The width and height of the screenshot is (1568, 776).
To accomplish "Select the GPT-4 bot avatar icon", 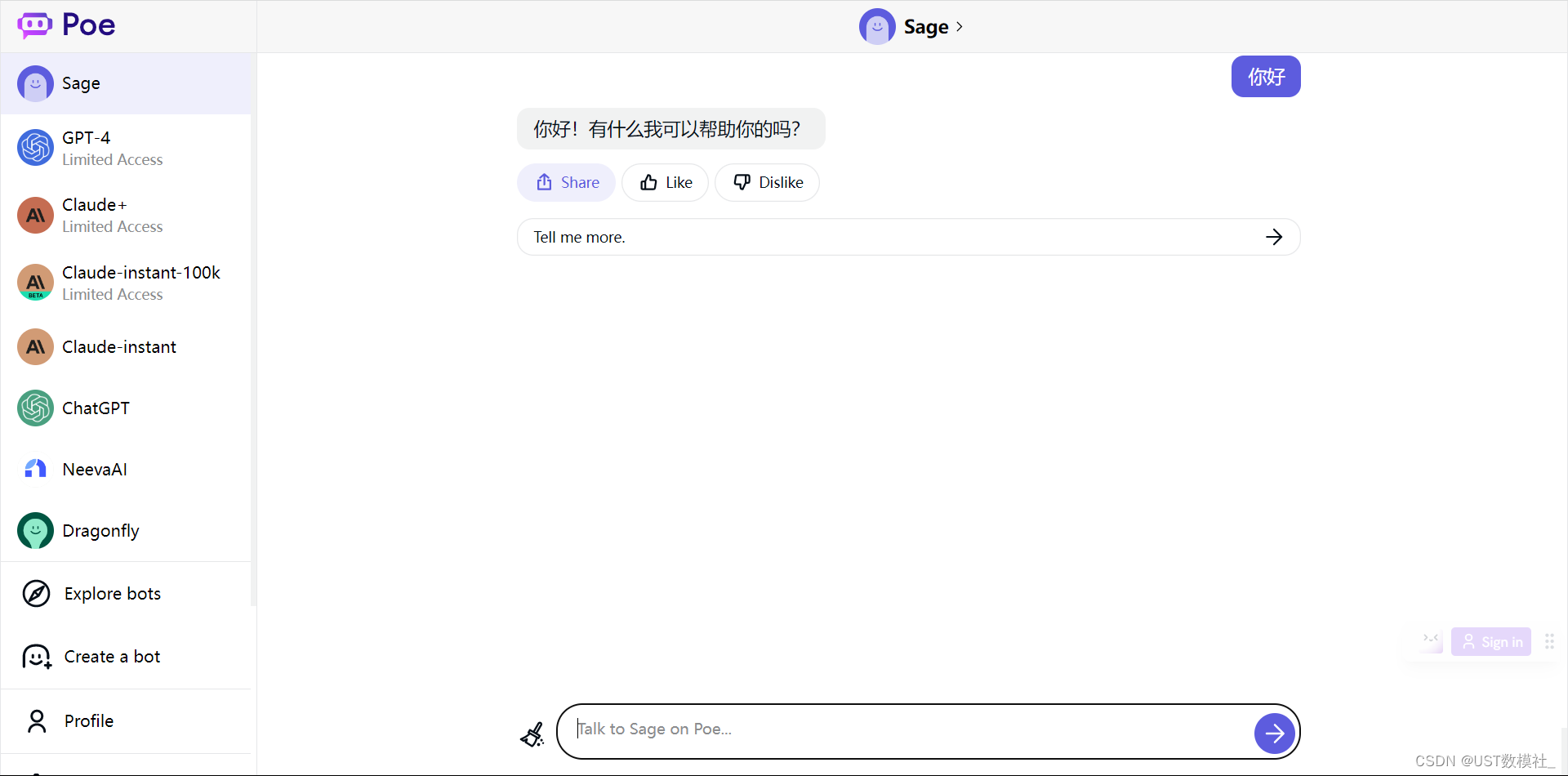I will point(35,148).
